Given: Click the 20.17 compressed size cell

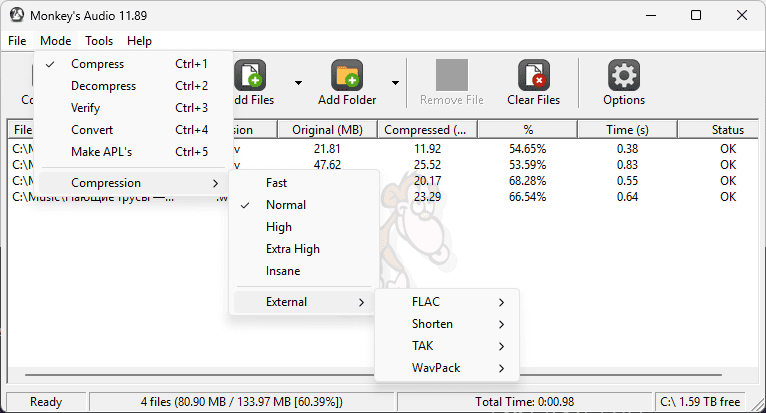Looking at the screenshot, I should point(427,181).
